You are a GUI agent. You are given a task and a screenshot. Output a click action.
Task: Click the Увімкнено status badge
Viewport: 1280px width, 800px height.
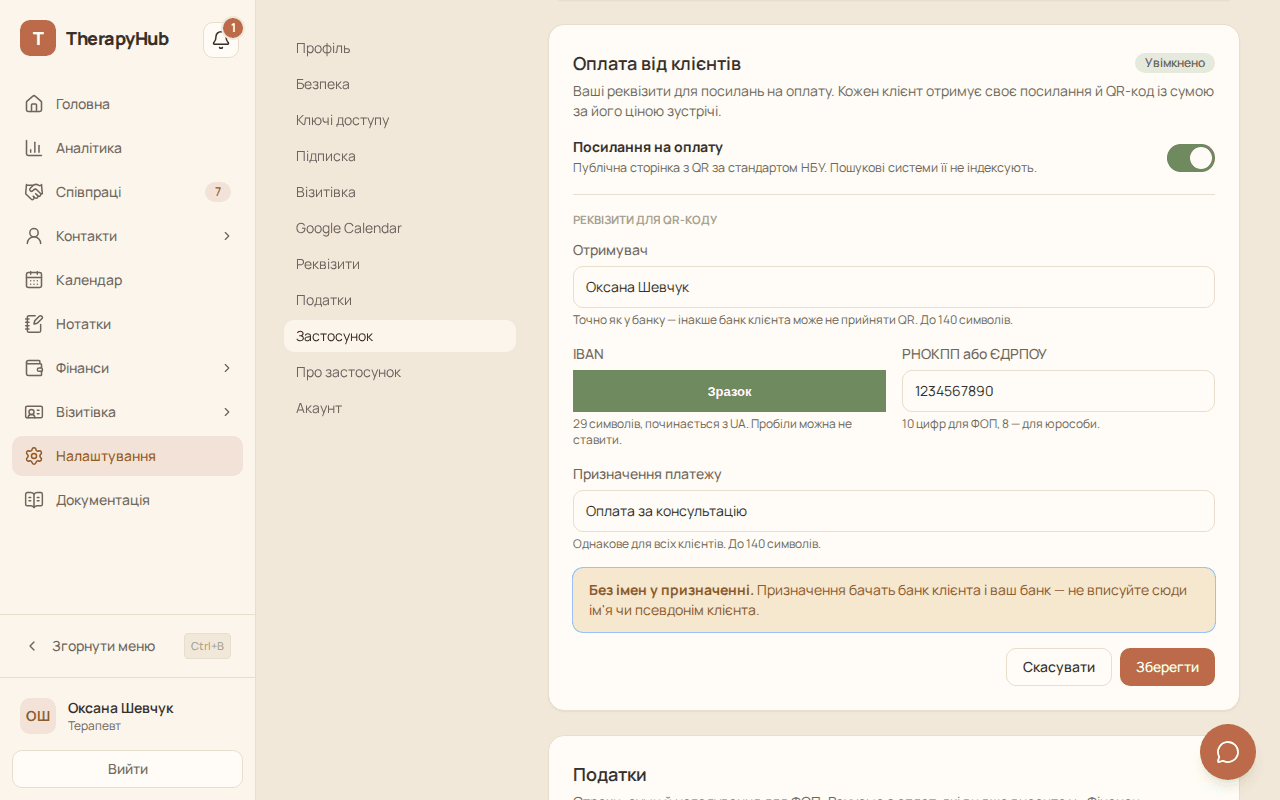click(1175, 63)
